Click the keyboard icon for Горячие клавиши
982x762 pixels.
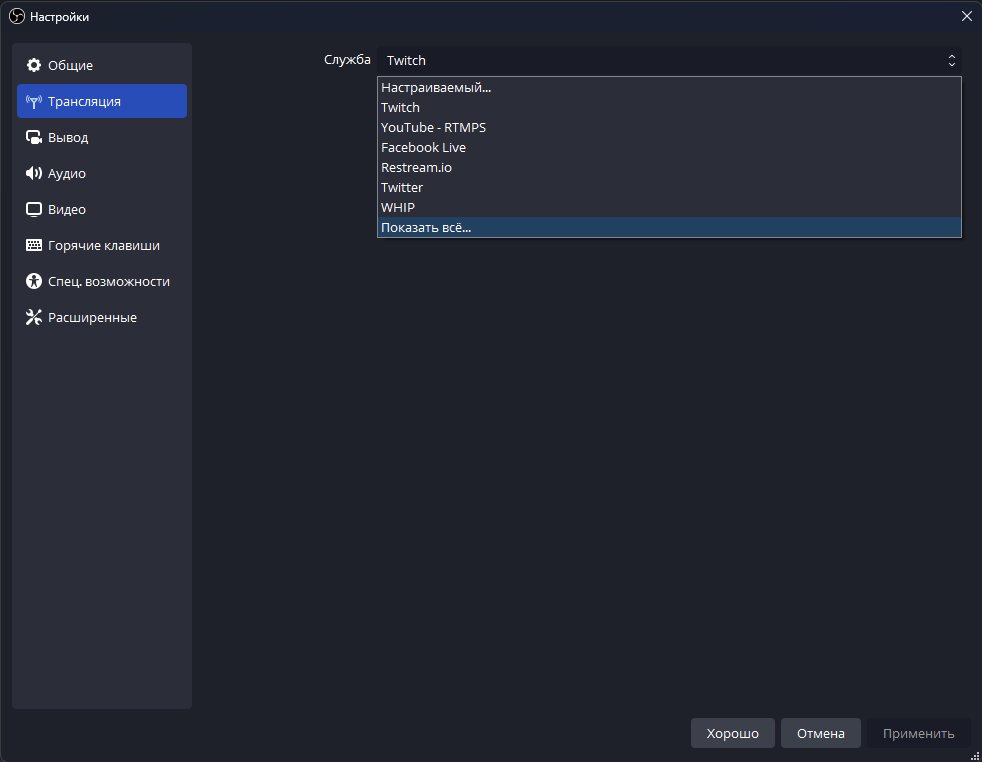(x=34, y=245)
